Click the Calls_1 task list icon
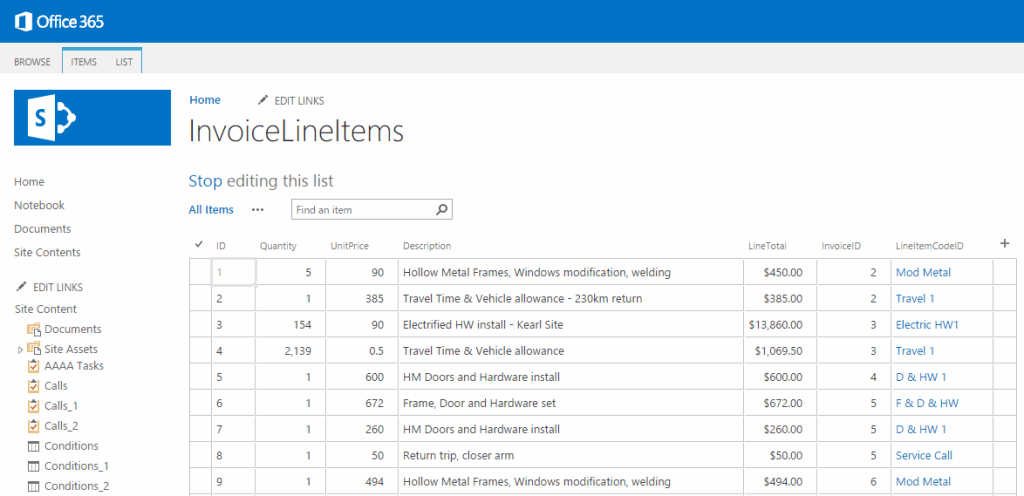The width and height of the screenshot is (1024, 496). point(34,406)
